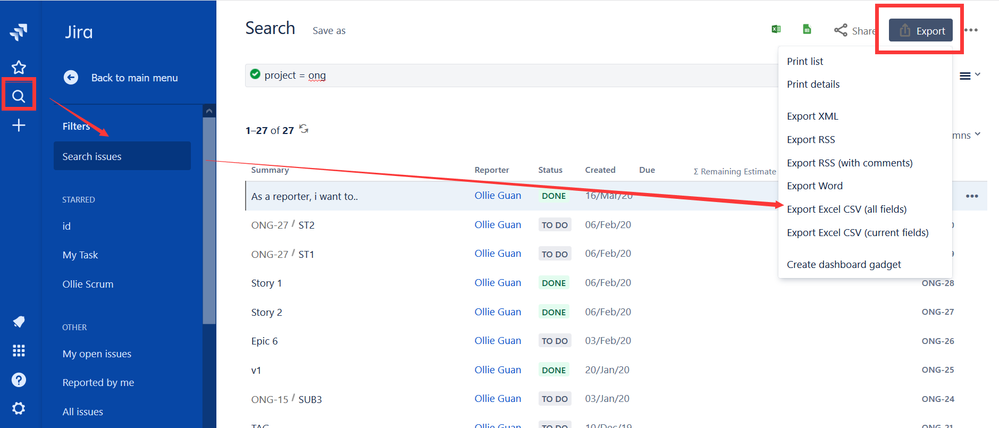Open search via the magnifier sidebar icon

click(18, 97)
